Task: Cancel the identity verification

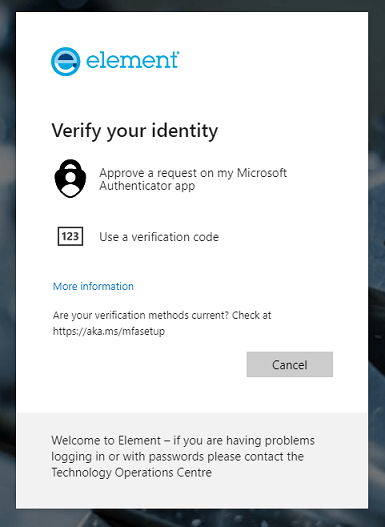Action: (x=290, y=365)
